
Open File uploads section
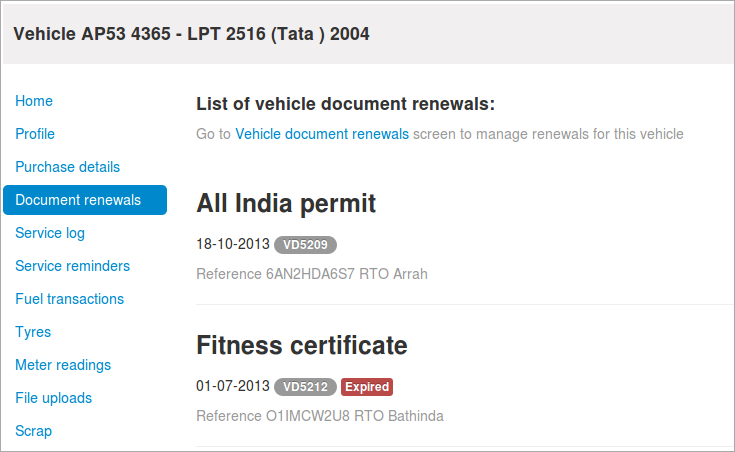click(x=53, y=398)
